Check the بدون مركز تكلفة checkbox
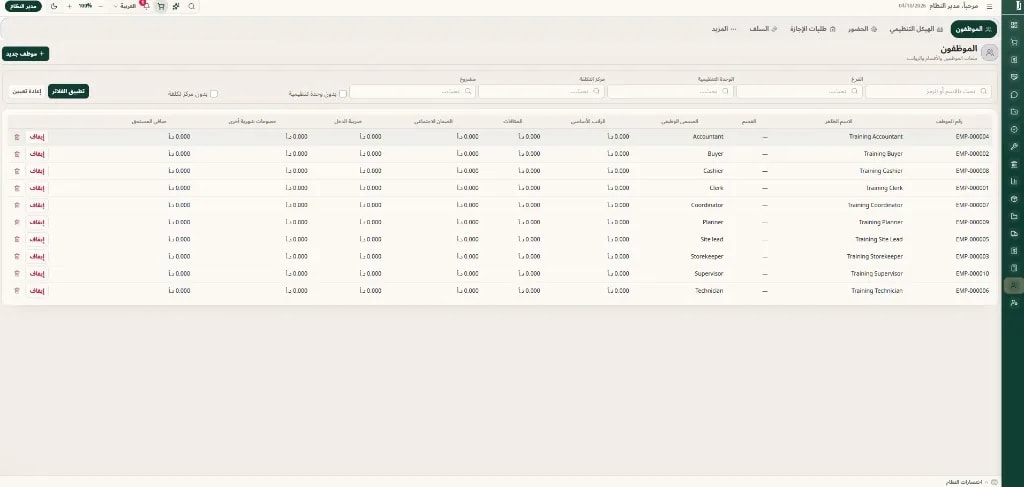Image resolution: width=1024 pixels, height=487 pixels. click(214, 94)
